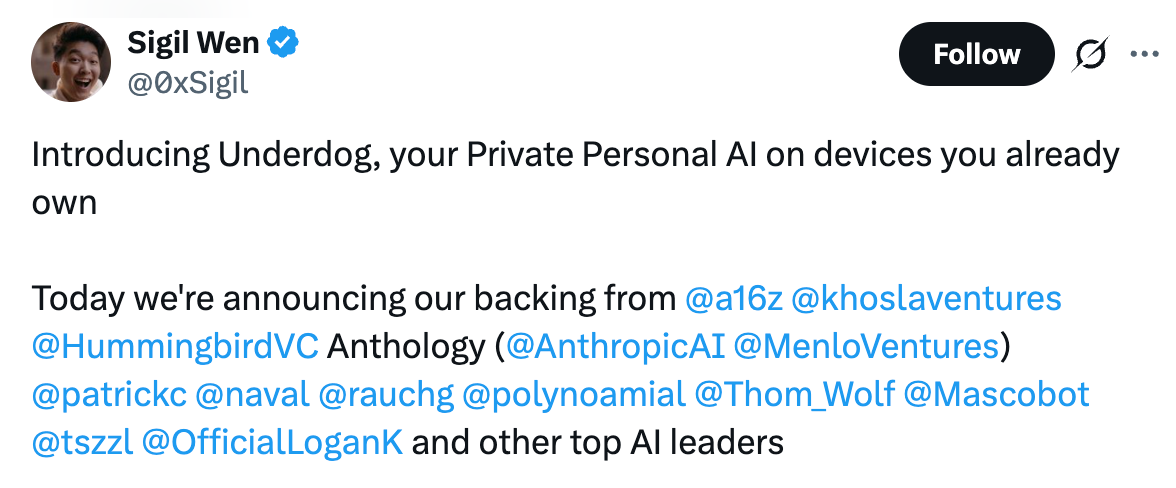Open the Sigil Wen display name
This screenshot has width=1176, height=488.
tap(194, 43)
